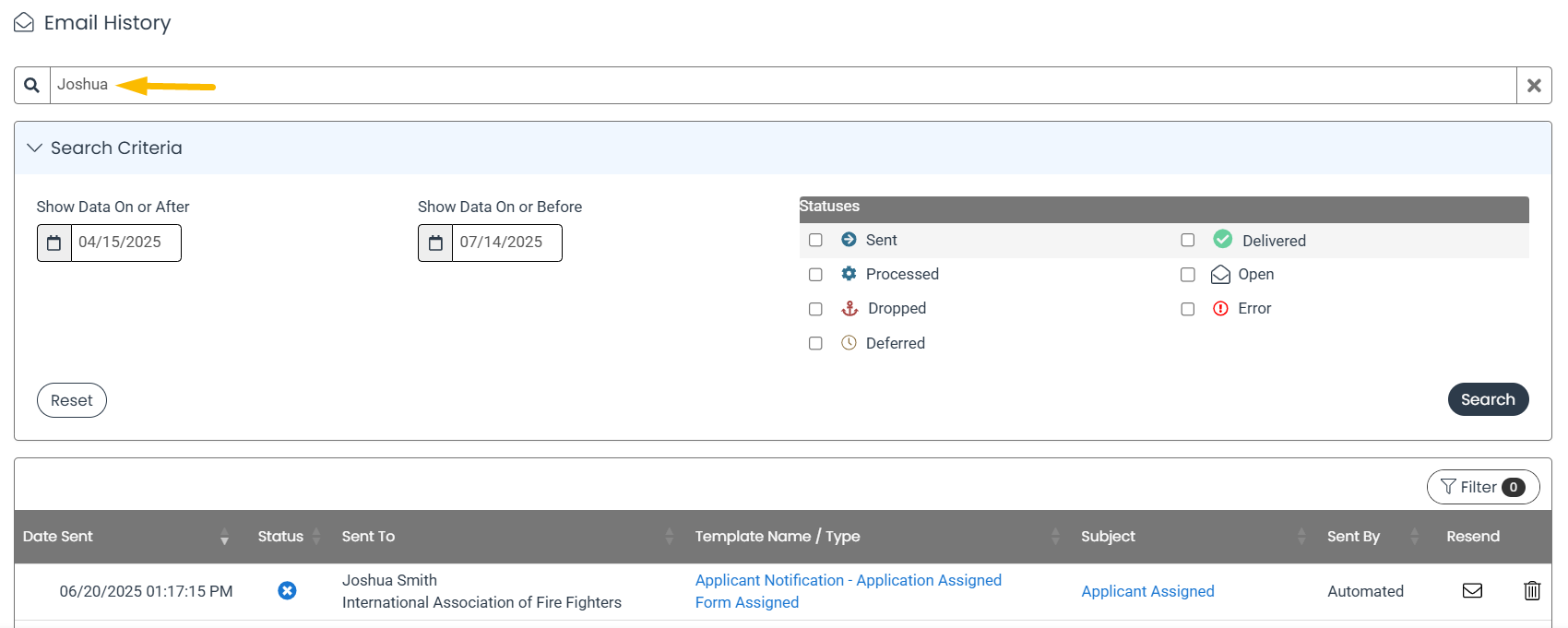Open the calendar icon for On or After date
Viewport: 1568px width, 628px height.
pos(54,243)
